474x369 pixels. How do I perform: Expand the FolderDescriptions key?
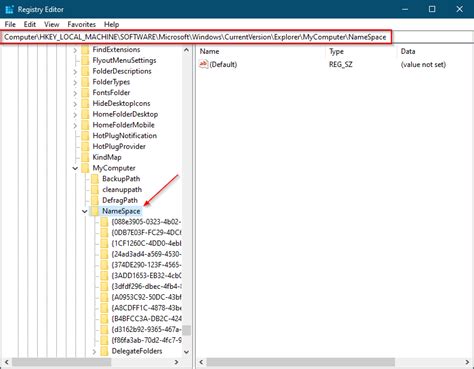tap(75, 72)
